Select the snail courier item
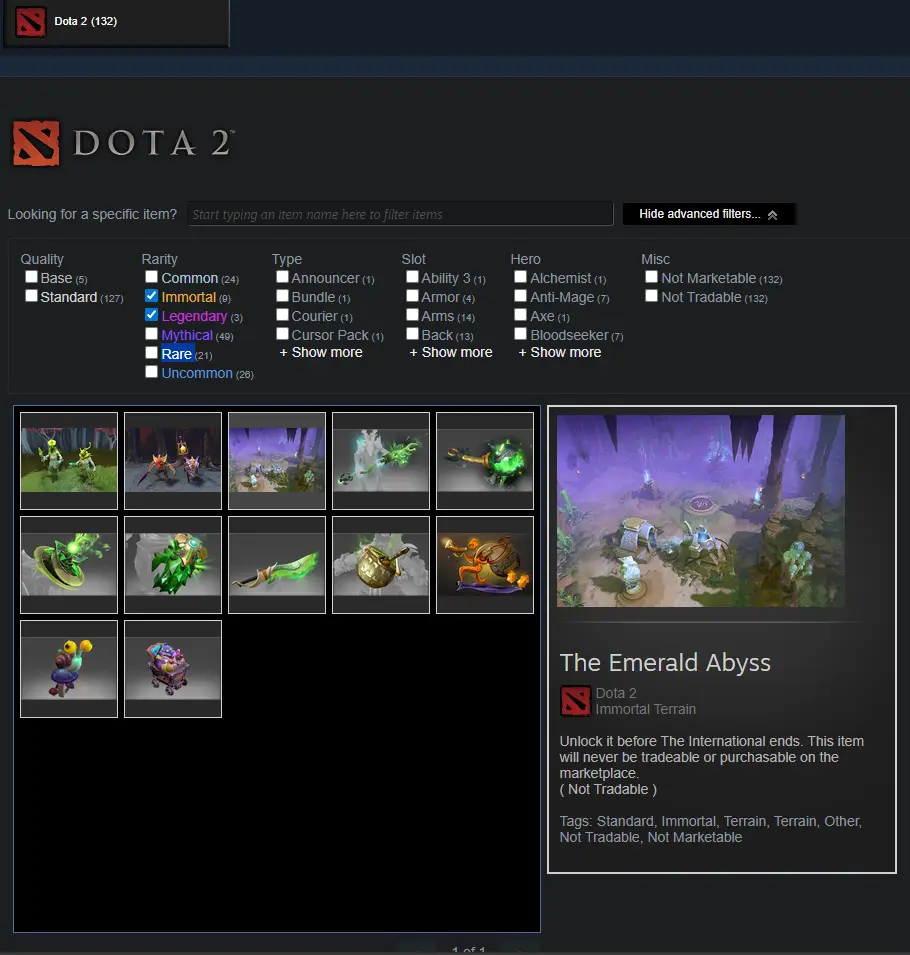Viewport: 910px width, 955px height. click(69, 669)
